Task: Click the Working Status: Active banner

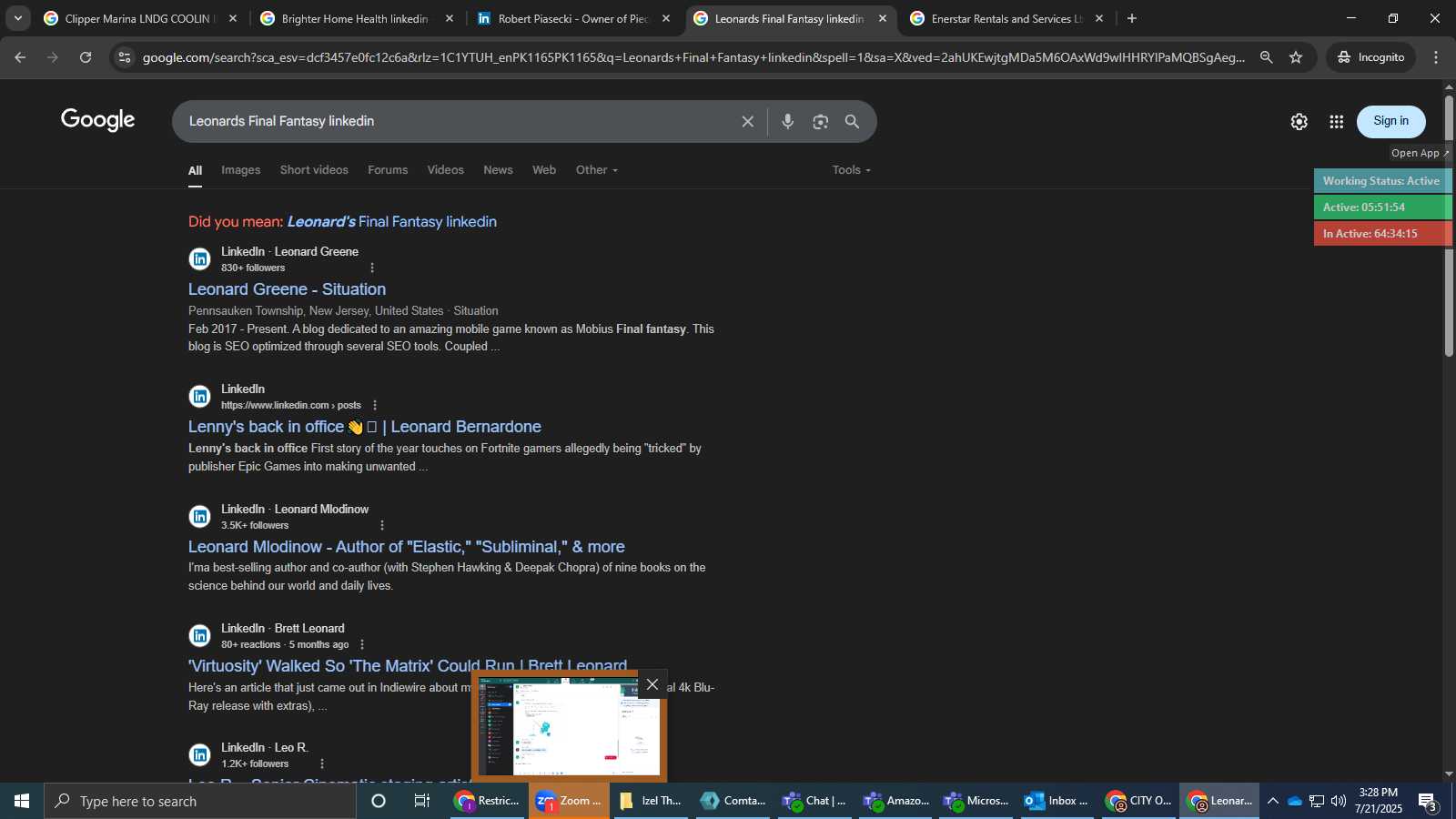Action: pyautogui.click(x=1382, y=181)
